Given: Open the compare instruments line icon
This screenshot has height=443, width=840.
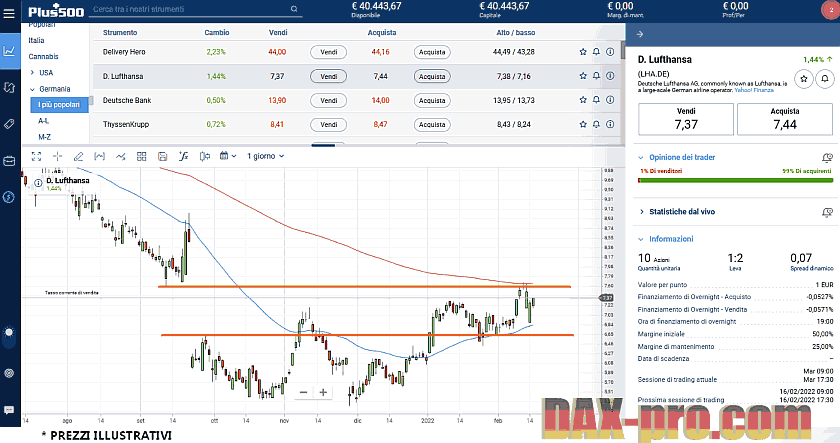Looking at the screenshot, I should [x=121, y=156].
